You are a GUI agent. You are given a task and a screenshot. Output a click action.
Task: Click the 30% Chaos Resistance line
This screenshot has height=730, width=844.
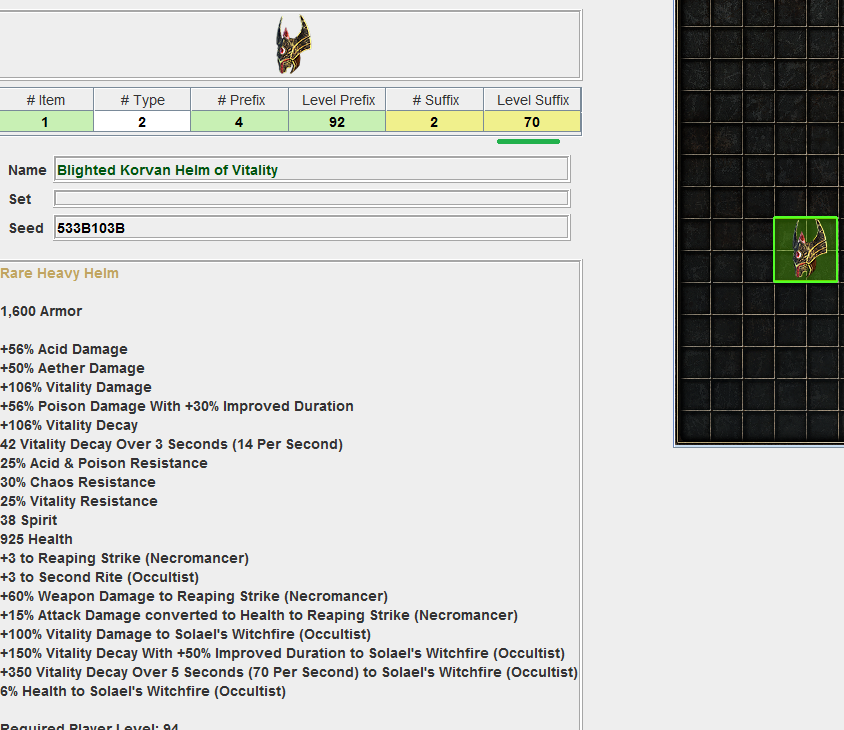click(78, 482)
